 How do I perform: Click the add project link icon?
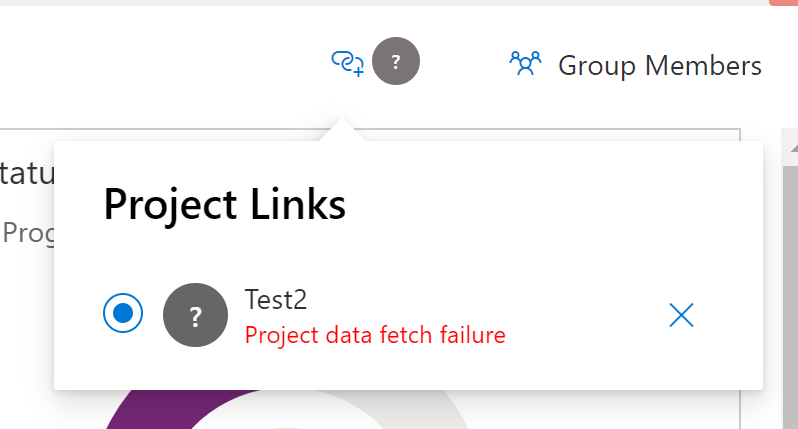tap(346, 64)
